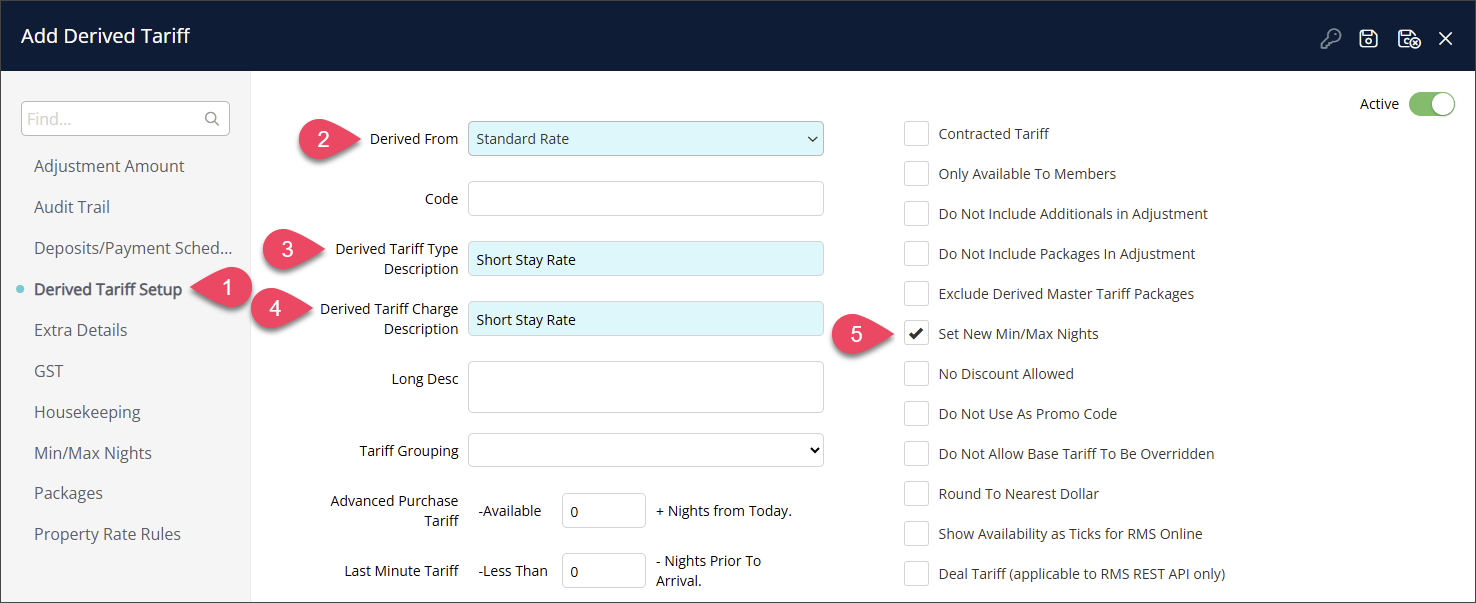Check the Contracted Tariff checkbox
Image resolution: width=1476 pixels, height=603 pixels.
tap(916, 133)
